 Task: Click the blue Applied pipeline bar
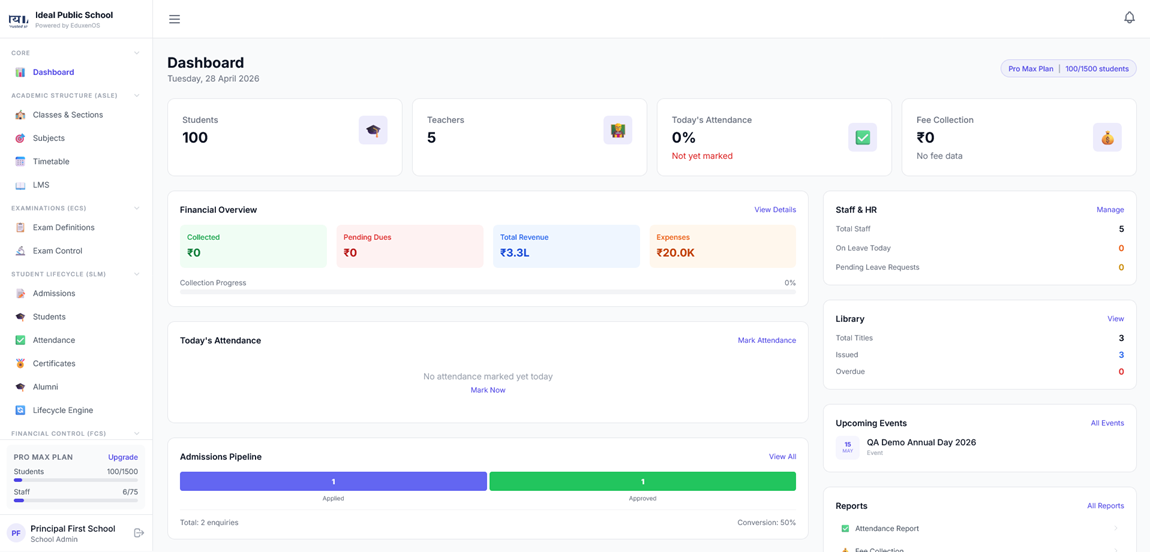click(x=333, y=482)
